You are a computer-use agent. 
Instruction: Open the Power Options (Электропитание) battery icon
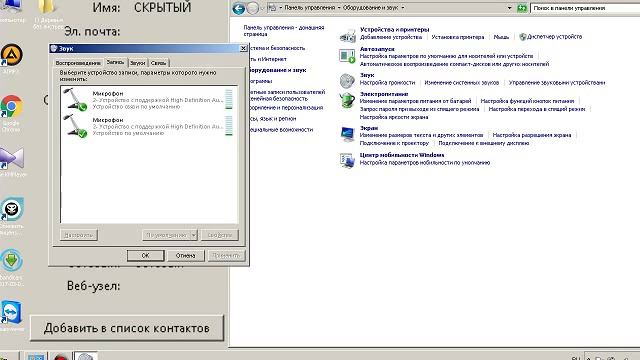tap(347, 100)
